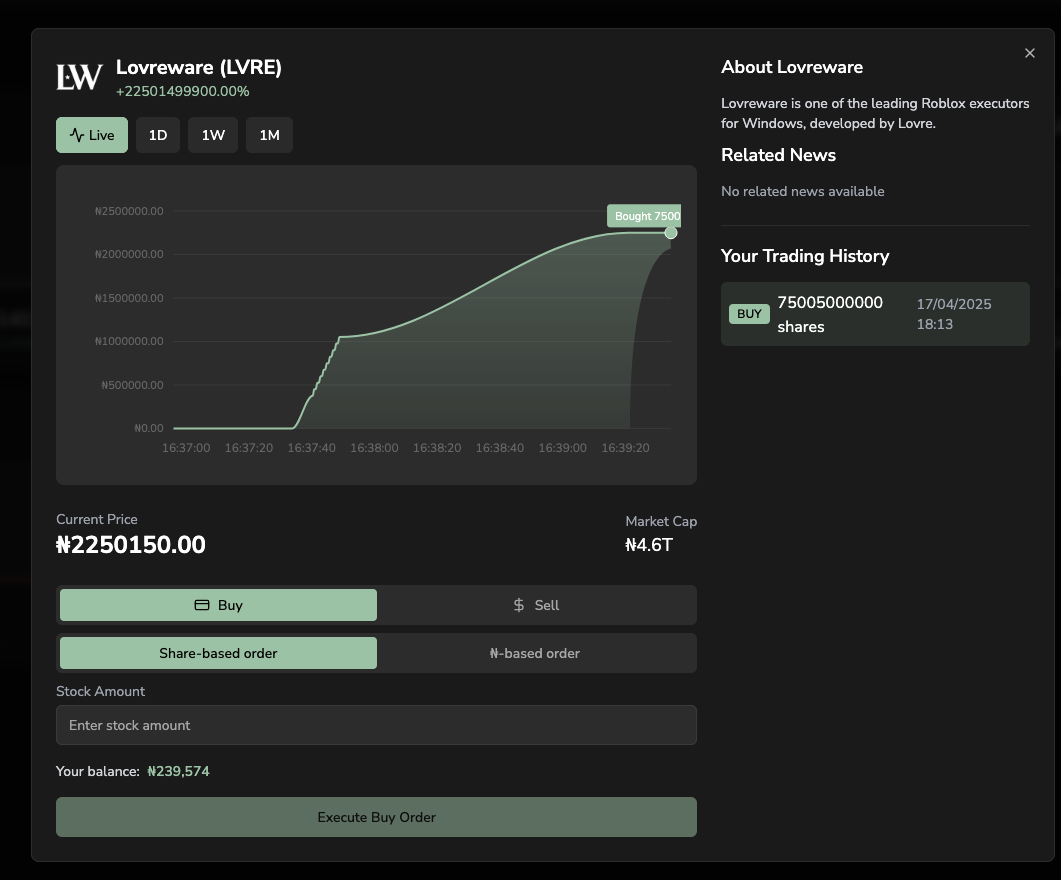1061x880 pixels.
Task: Switch to Buy mode
Action: (x=218, y=605)
